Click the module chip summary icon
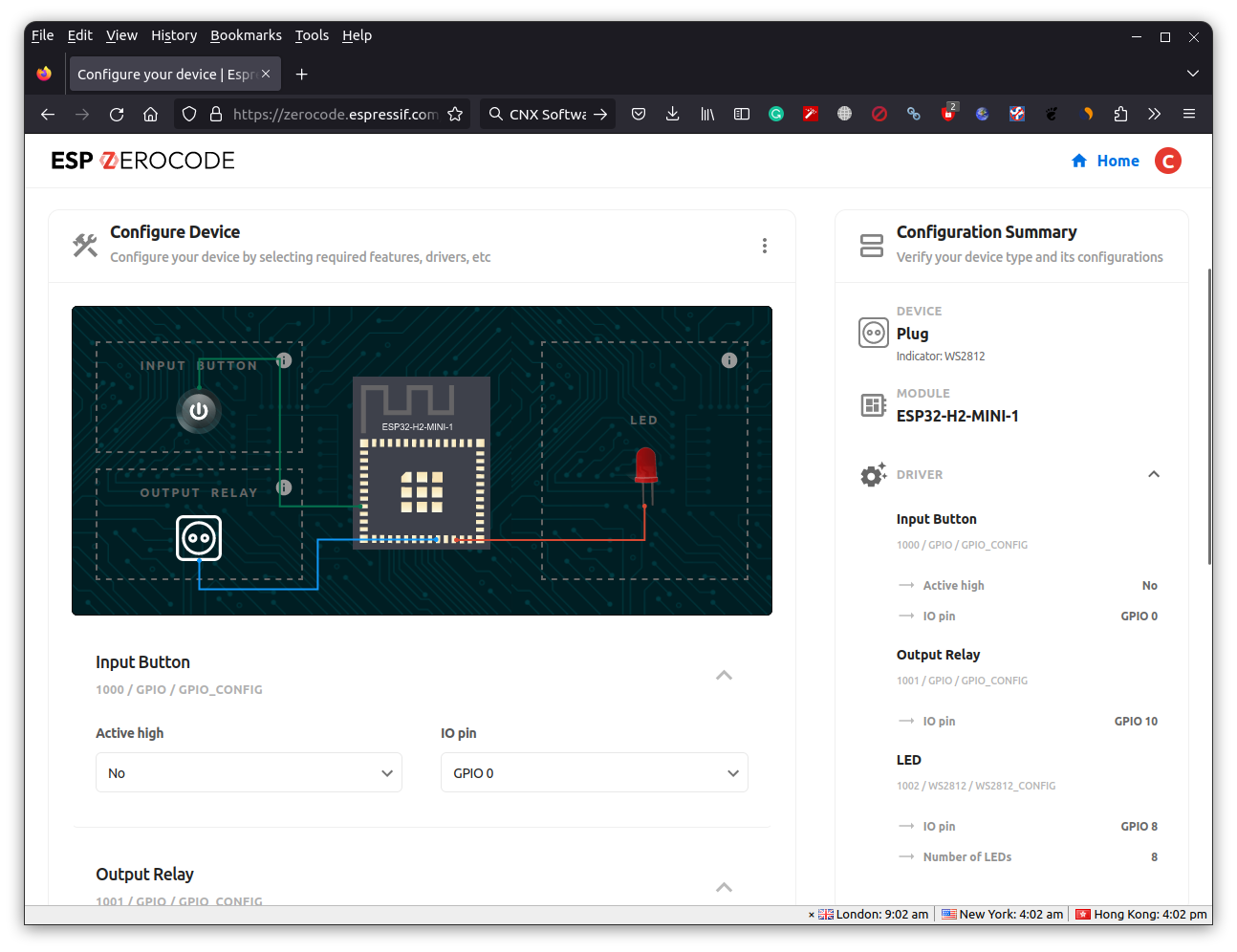The height and width of the screenshot is (952, 1237). tap(874, 405)
